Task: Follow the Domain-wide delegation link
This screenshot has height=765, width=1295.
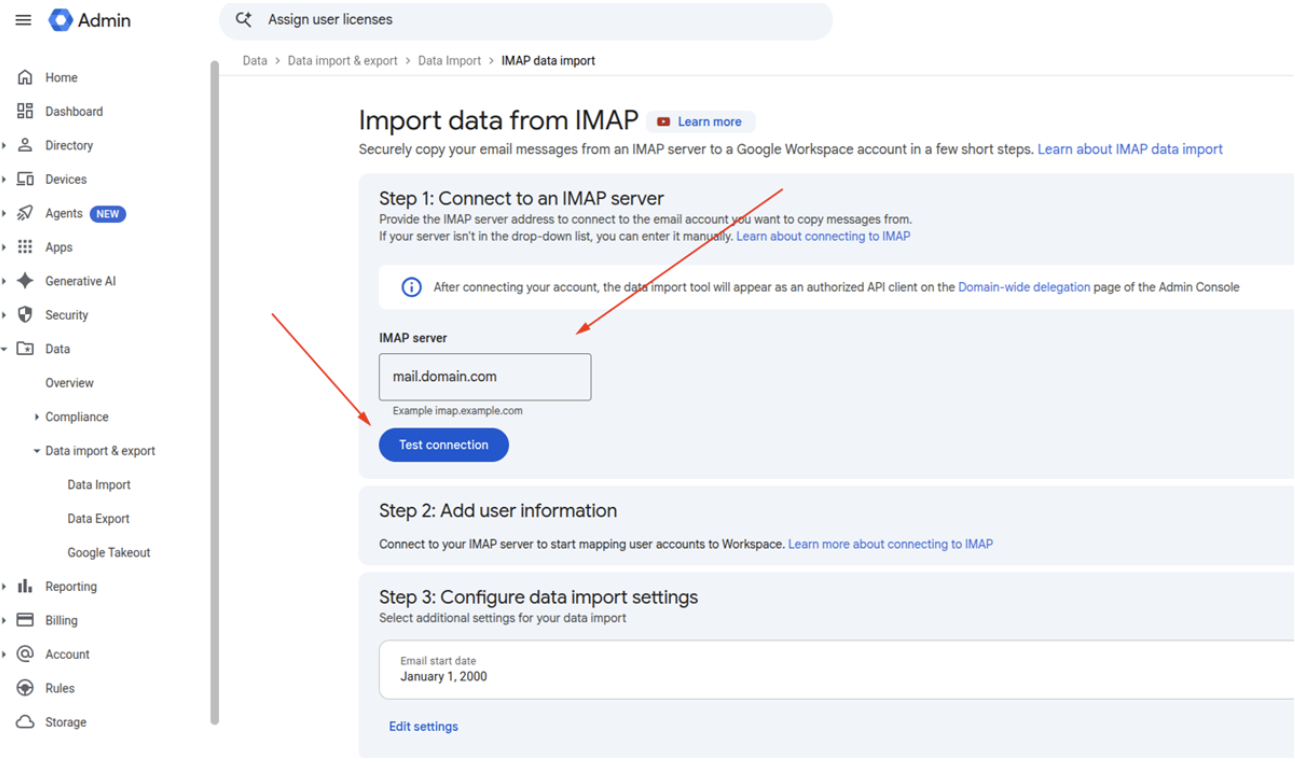Action: click(1024, 287)
